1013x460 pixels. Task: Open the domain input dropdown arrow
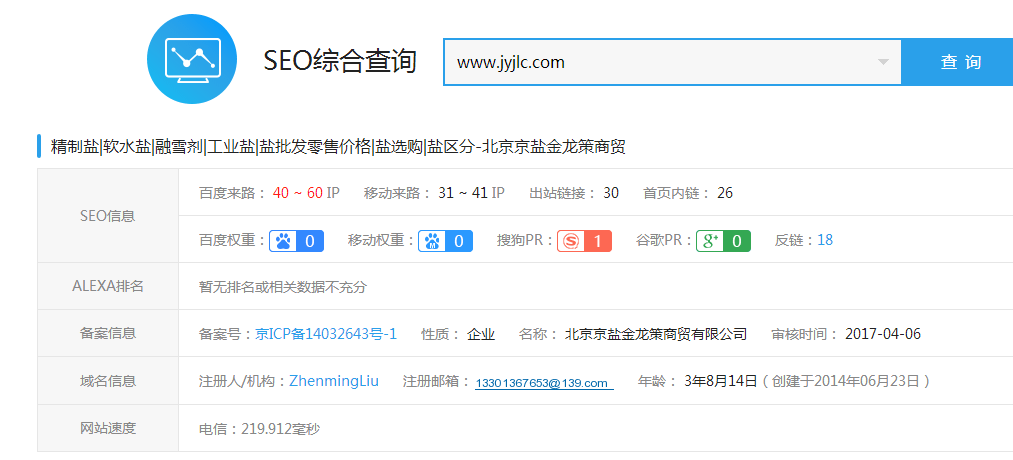[x=883, y=63]
